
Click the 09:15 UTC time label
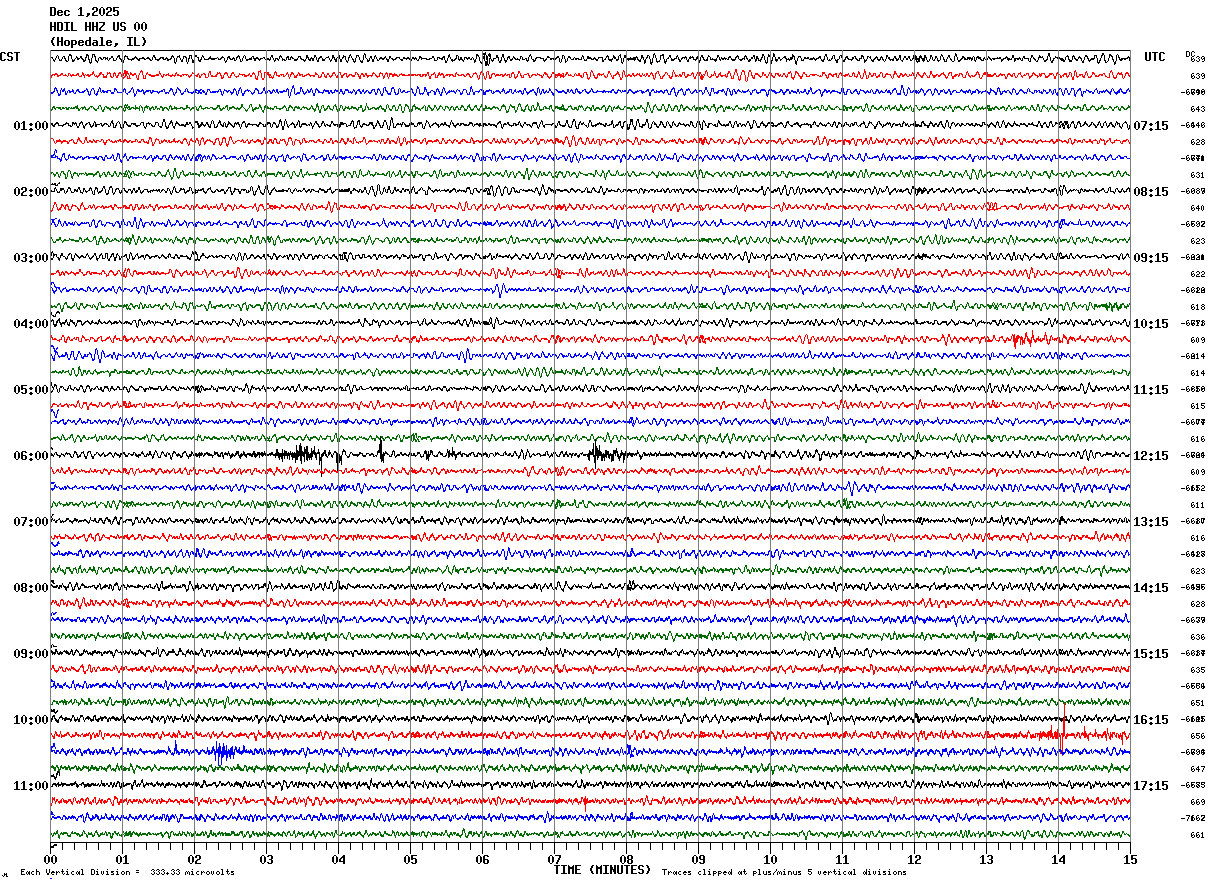click(1151, 258)
